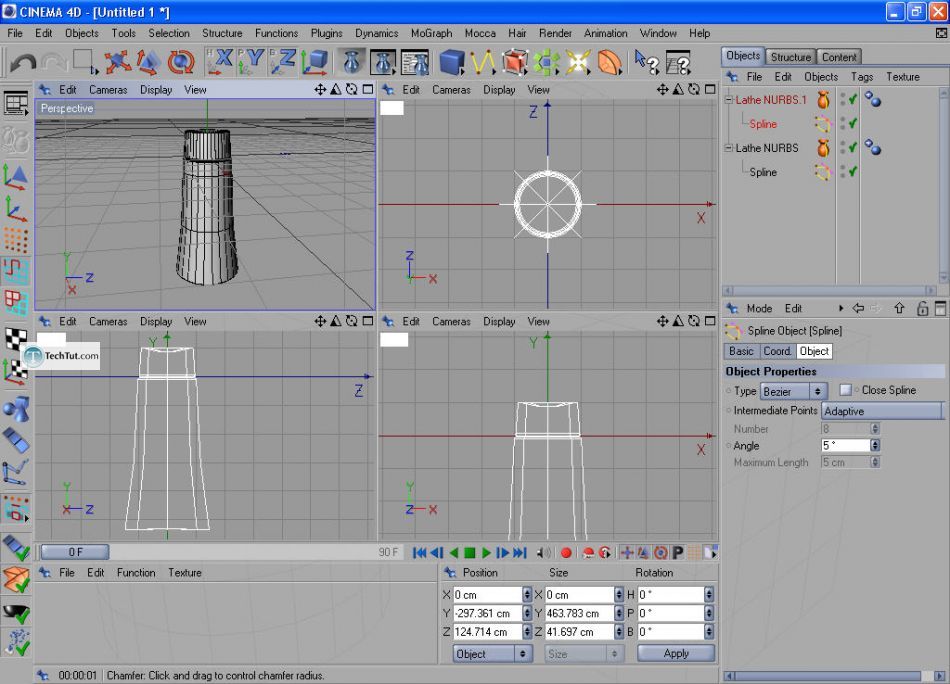Click the play forward button
This screenshot has width=950, height=684.
486,553
